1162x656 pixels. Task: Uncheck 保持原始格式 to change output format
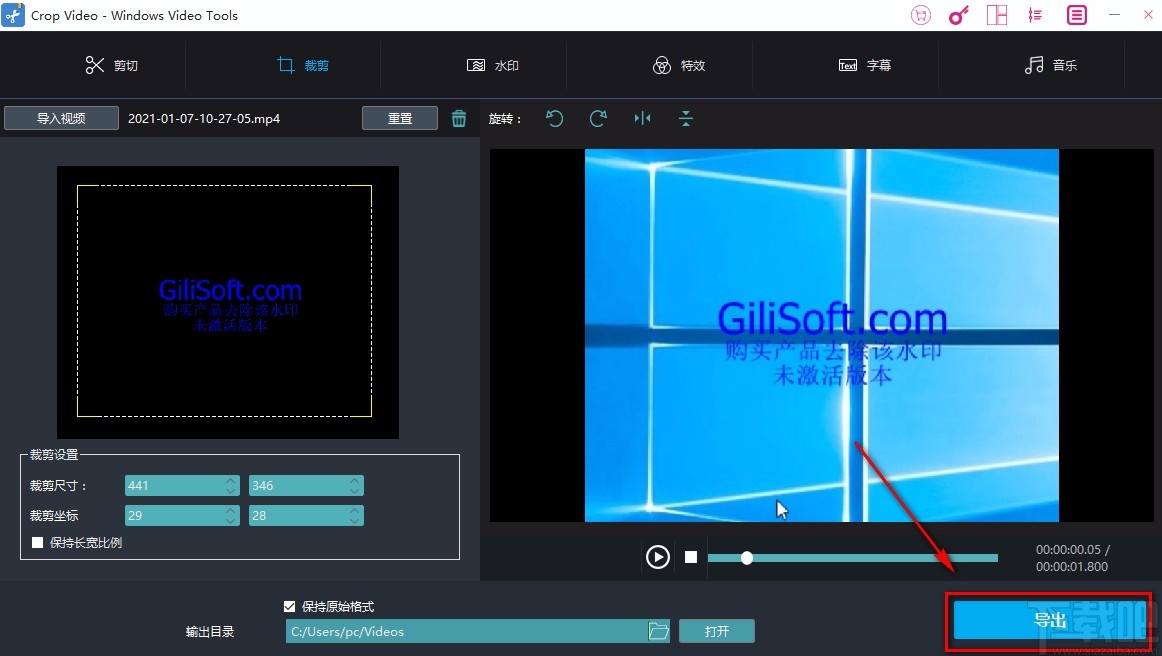(x=288, y=606)
